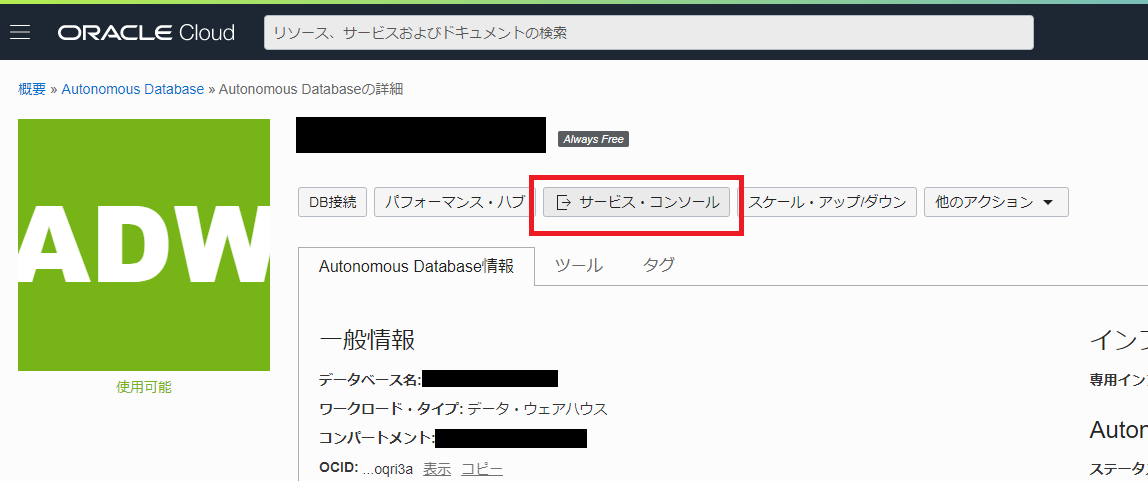Focus the resource and service search field
Viewport: 1148px width, 481px height.
pyautogui.click(x=649, y=33)
